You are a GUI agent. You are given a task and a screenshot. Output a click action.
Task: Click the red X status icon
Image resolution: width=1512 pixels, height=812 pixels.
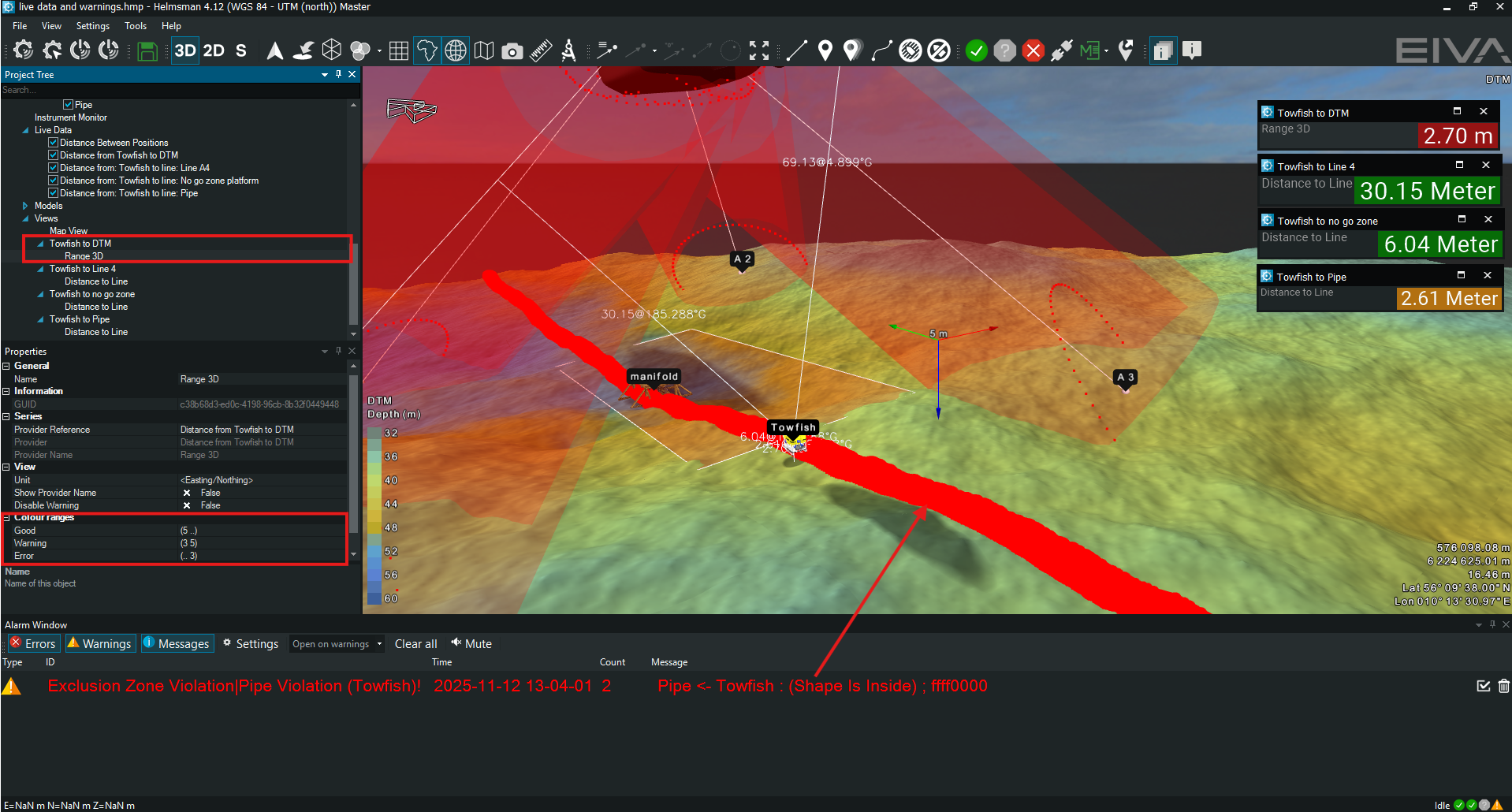(x=1033, y=51)
